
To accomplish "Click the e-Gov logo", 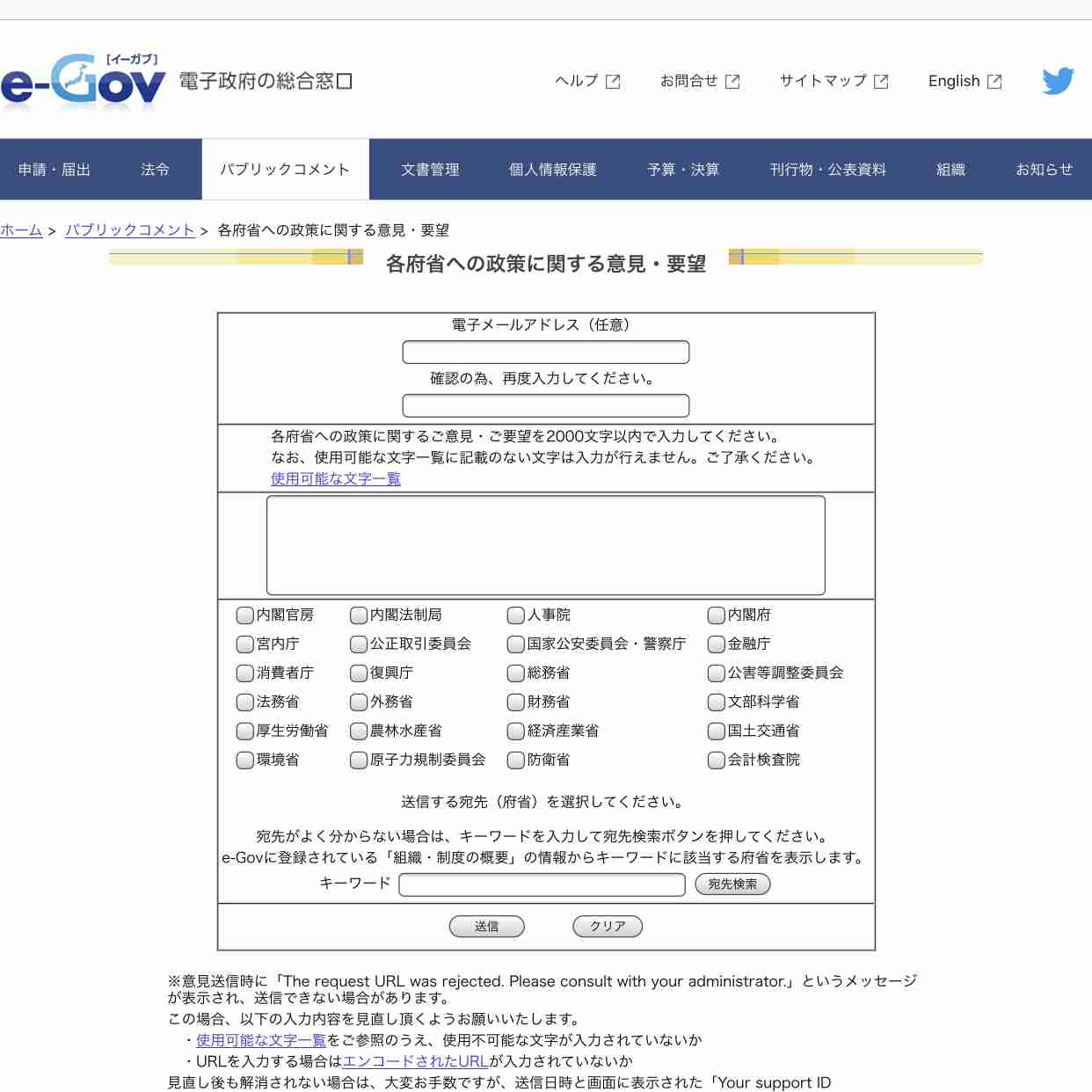I will 84,81.
